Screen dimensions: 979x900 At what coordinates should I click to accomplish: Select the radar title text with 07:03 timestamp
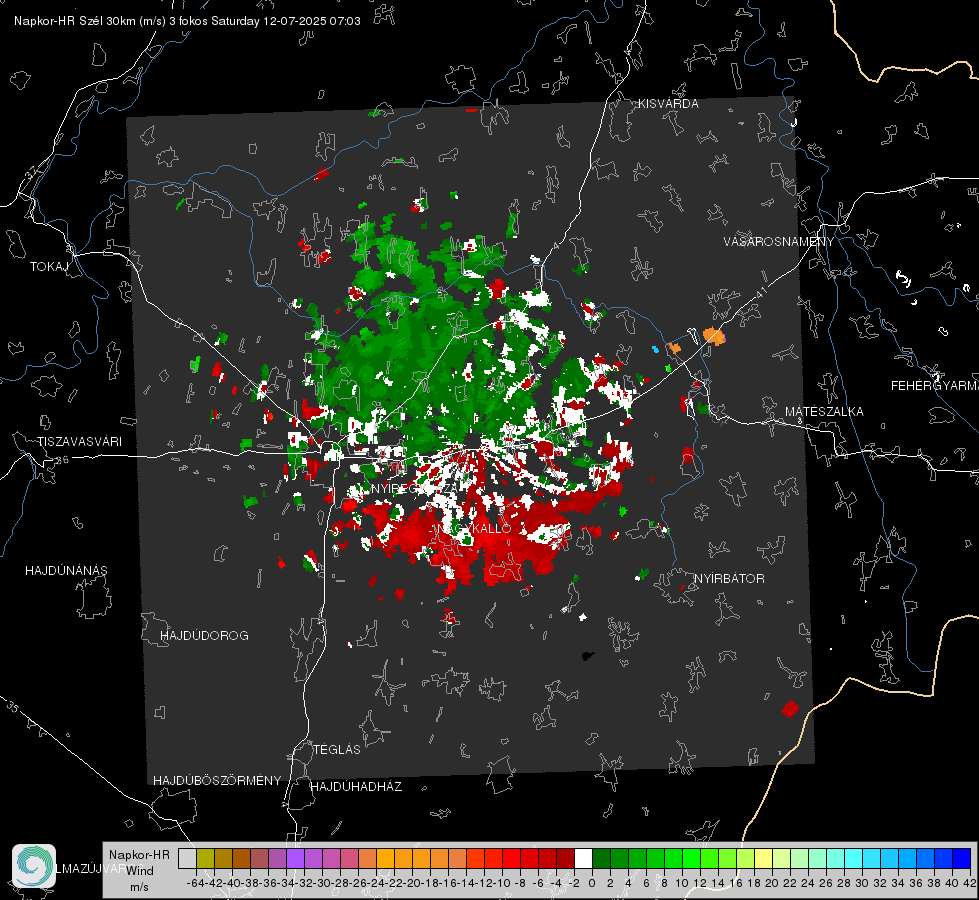[187, 21]
